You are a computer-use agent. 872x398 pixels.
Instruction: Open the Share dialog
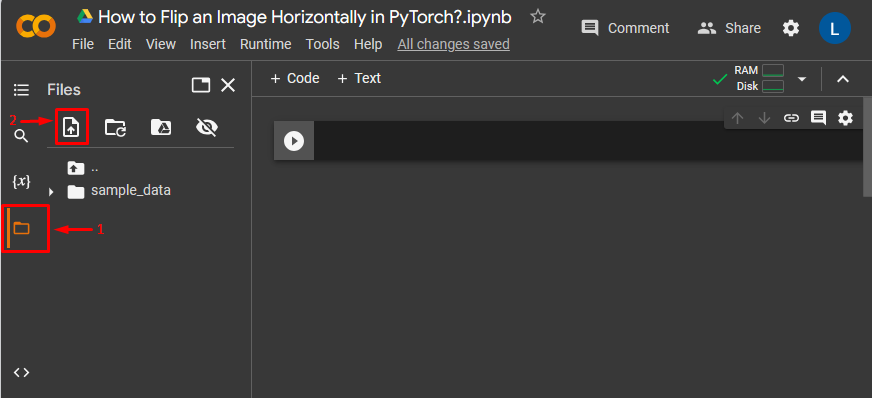[x=729, y=28]
